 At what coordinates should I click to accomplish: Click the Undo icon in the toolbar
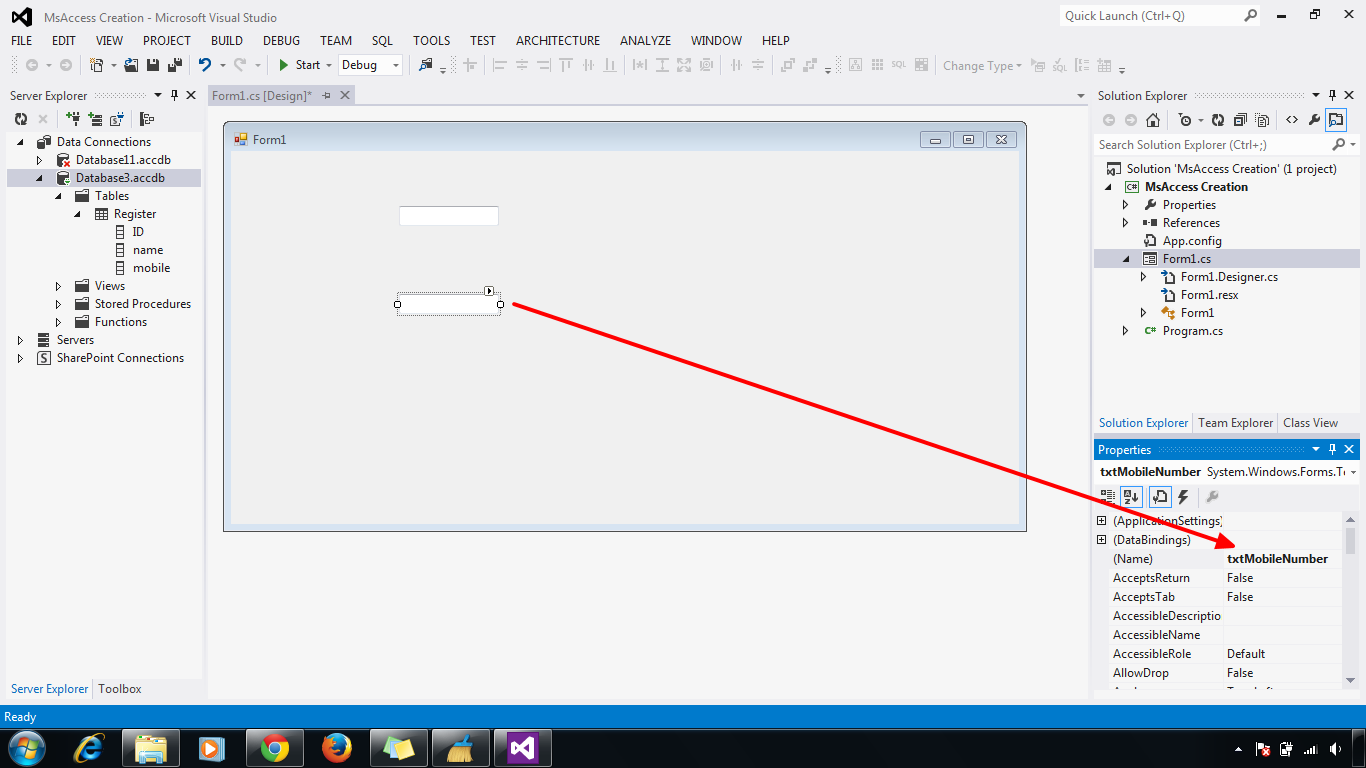point(207,64)
